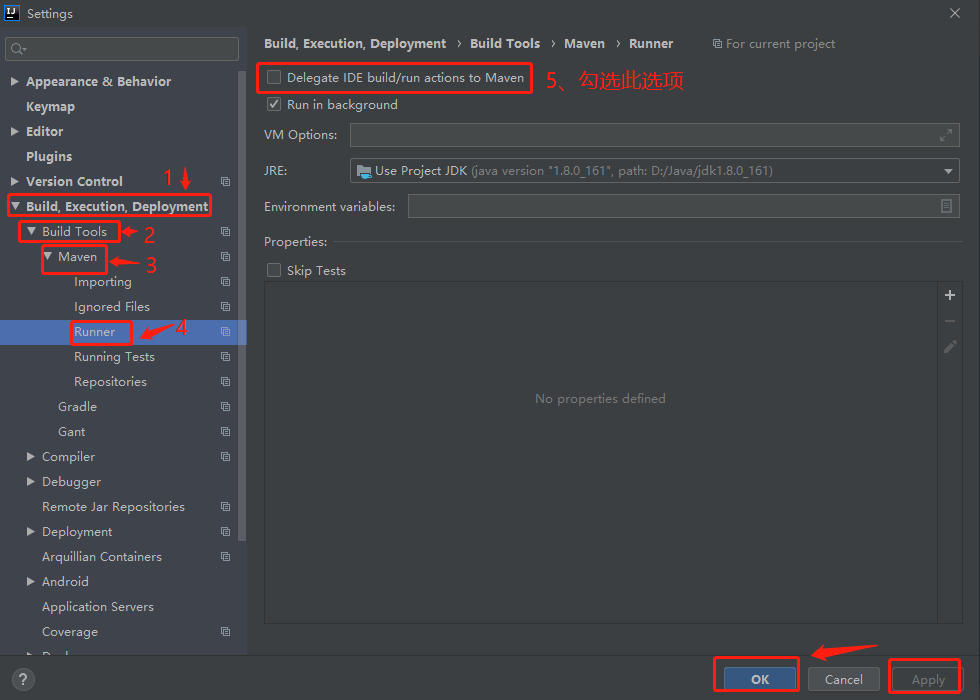Viewport: 980px width, 700px height.
Task: Click project-level icon beside Gant
Action: [226, 431]
